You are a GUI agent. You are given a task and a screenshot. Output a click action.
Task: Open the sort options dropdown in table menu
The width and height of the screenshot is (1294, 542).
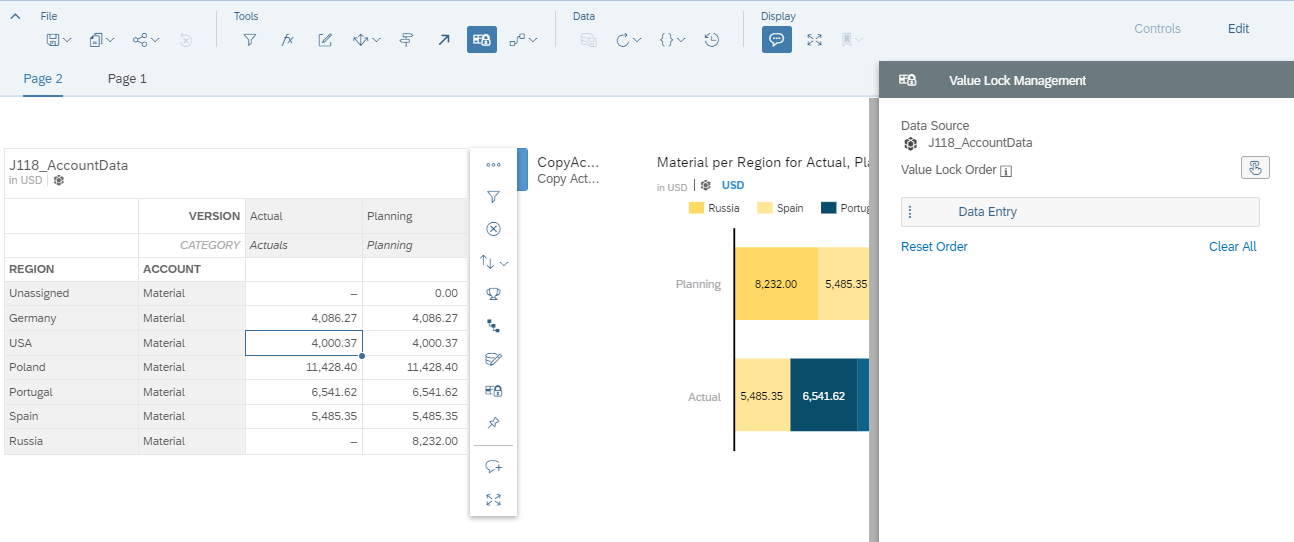tap(494, 262)
